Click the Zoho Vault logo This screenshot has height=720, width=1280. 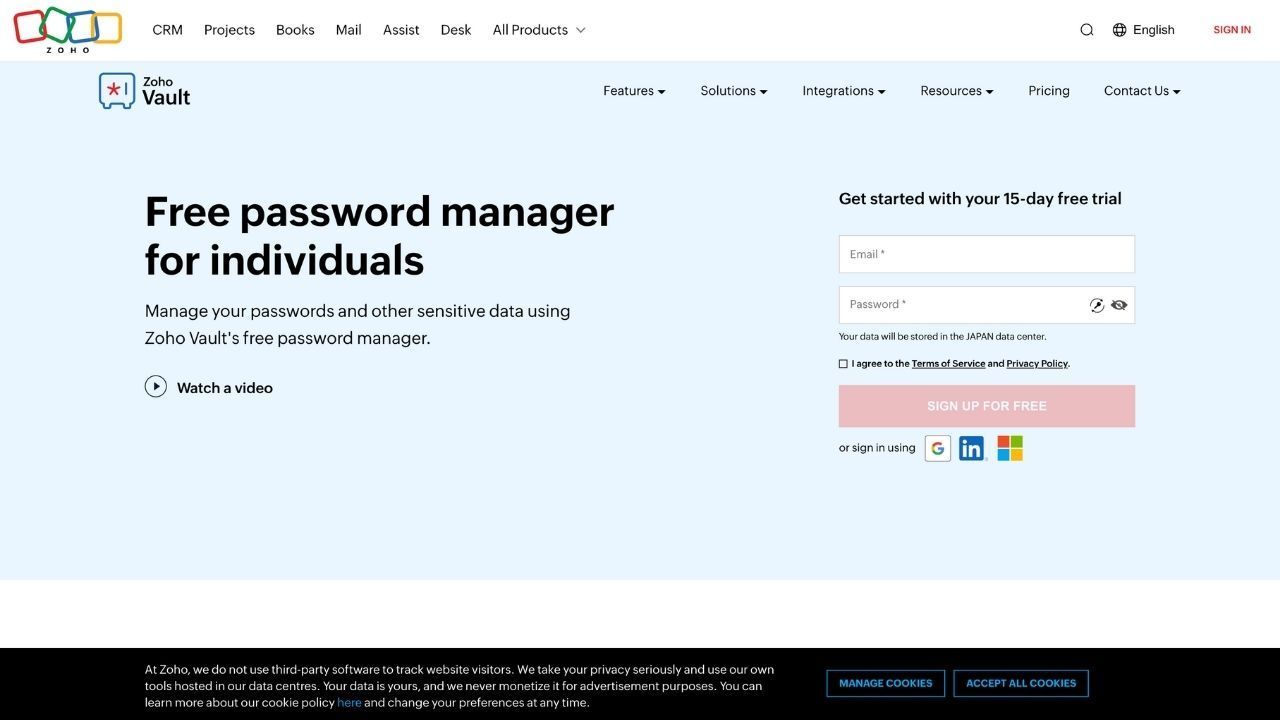point(145,91)
